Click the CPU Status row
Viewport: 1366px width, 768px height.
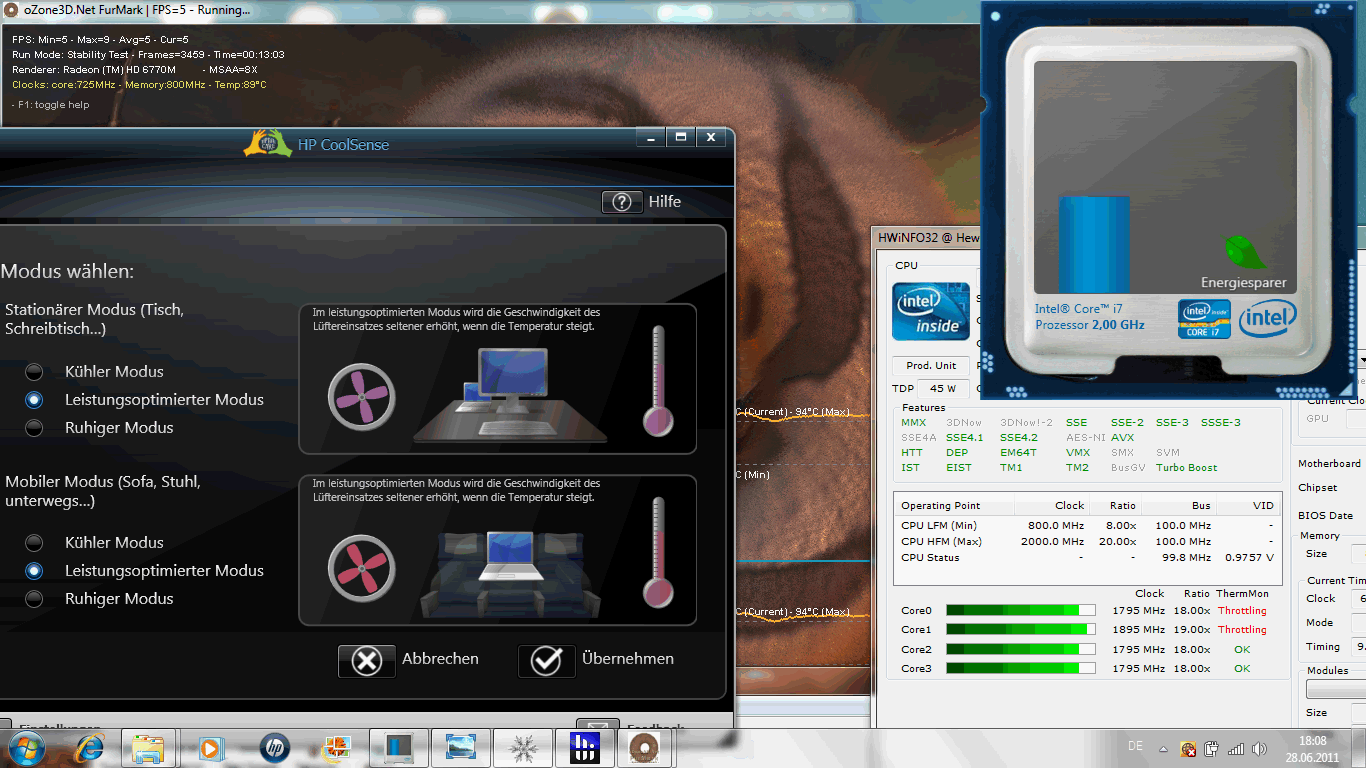click(1087, 557)
